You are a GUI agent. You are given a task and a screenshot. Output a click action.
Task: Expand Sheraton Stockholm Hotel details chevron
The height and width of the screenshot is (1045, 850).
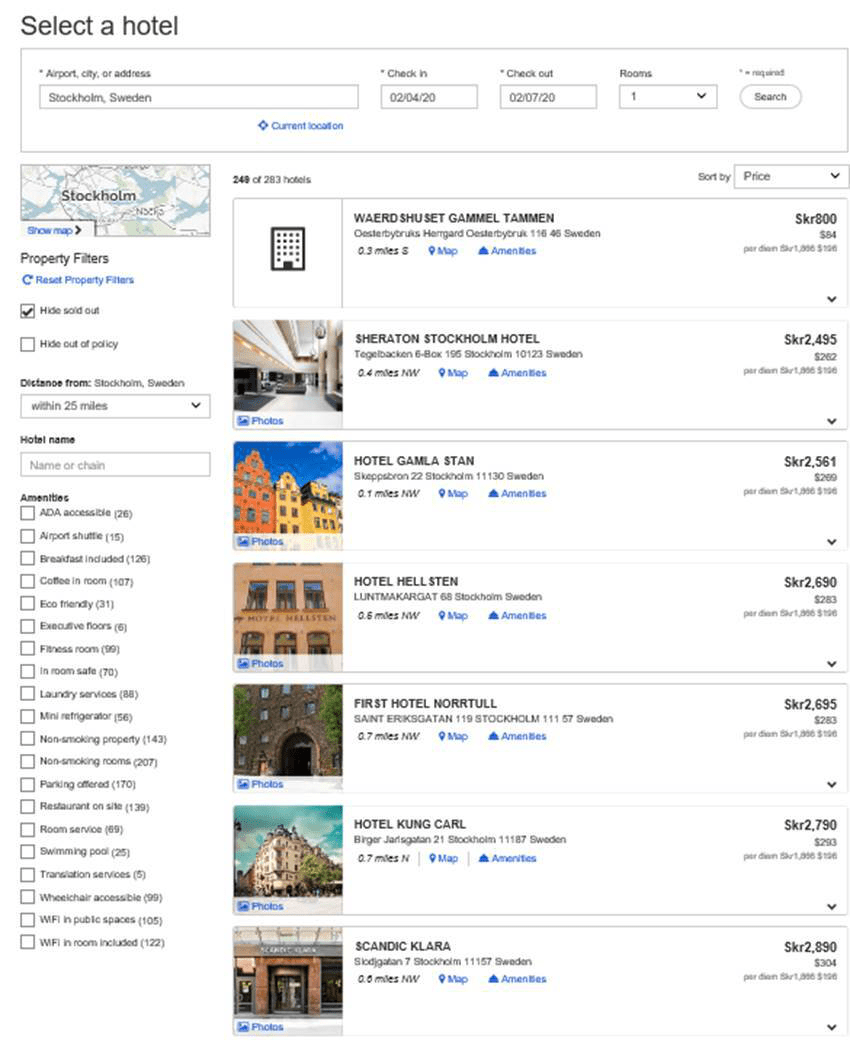(x=831, y=420)
